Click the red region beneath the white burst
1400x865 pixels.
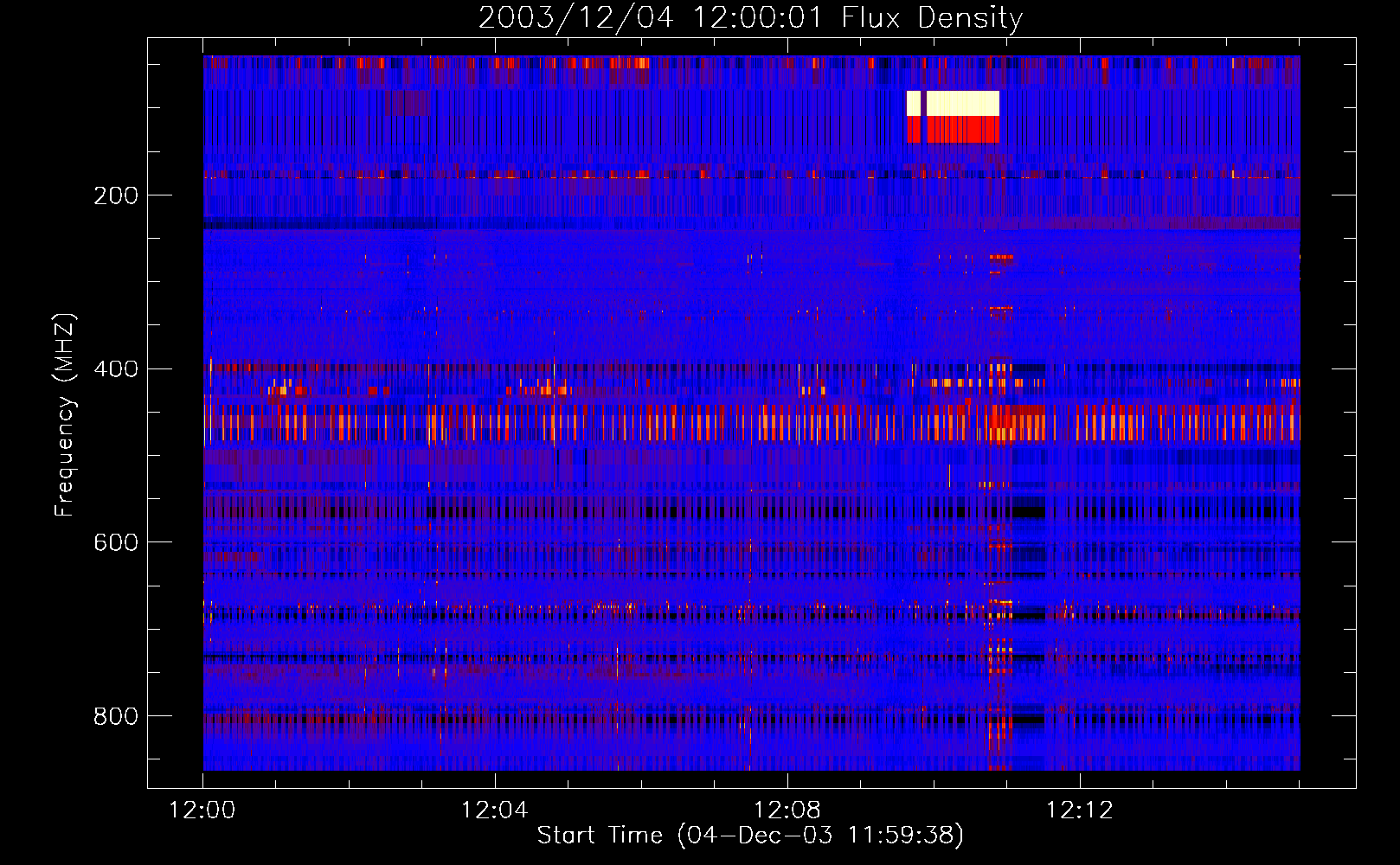pyautogui.click(x=963, y=130)
